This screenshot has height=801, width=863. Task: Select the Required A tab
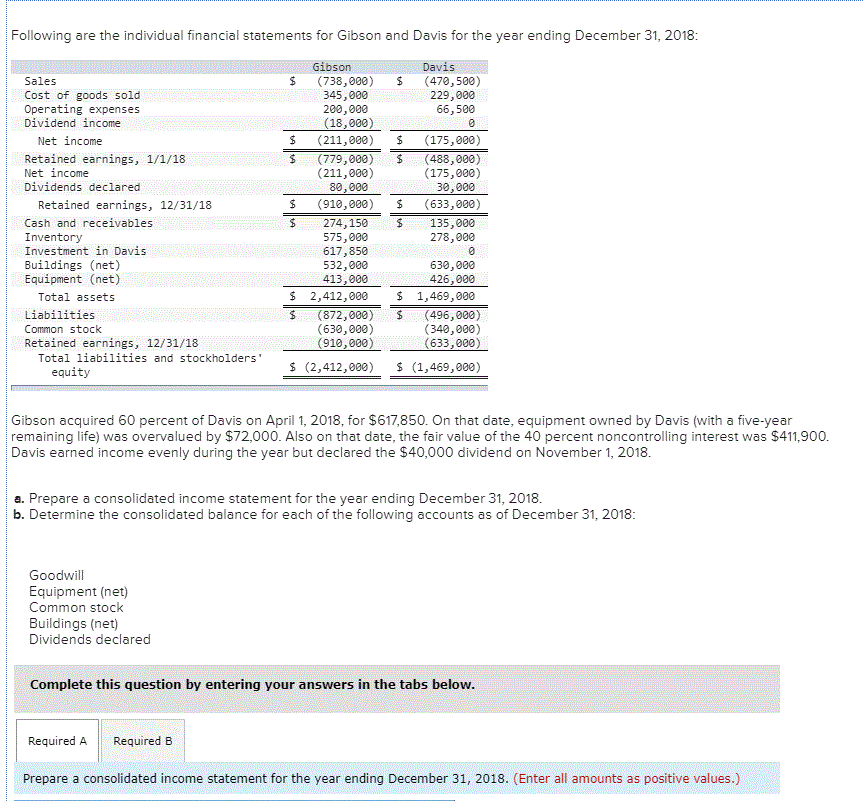[56, 741]
